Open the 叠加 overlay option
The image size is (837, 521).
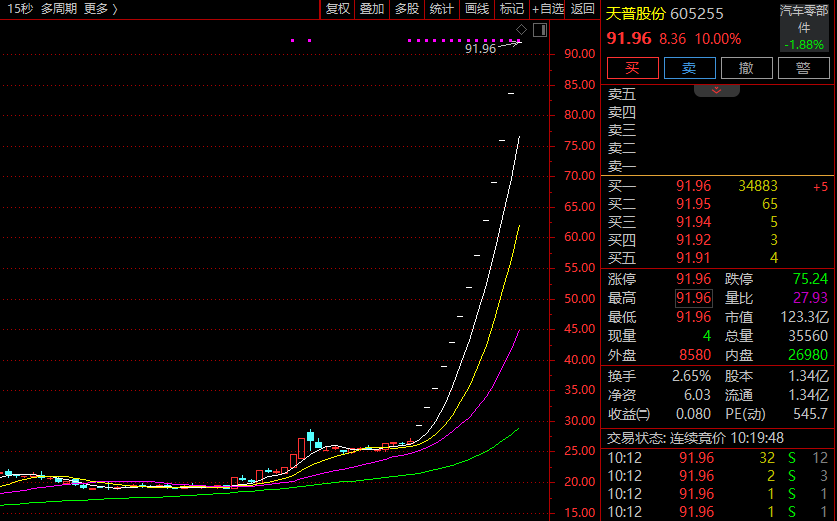pyautogui.click(x=372, y=9)
